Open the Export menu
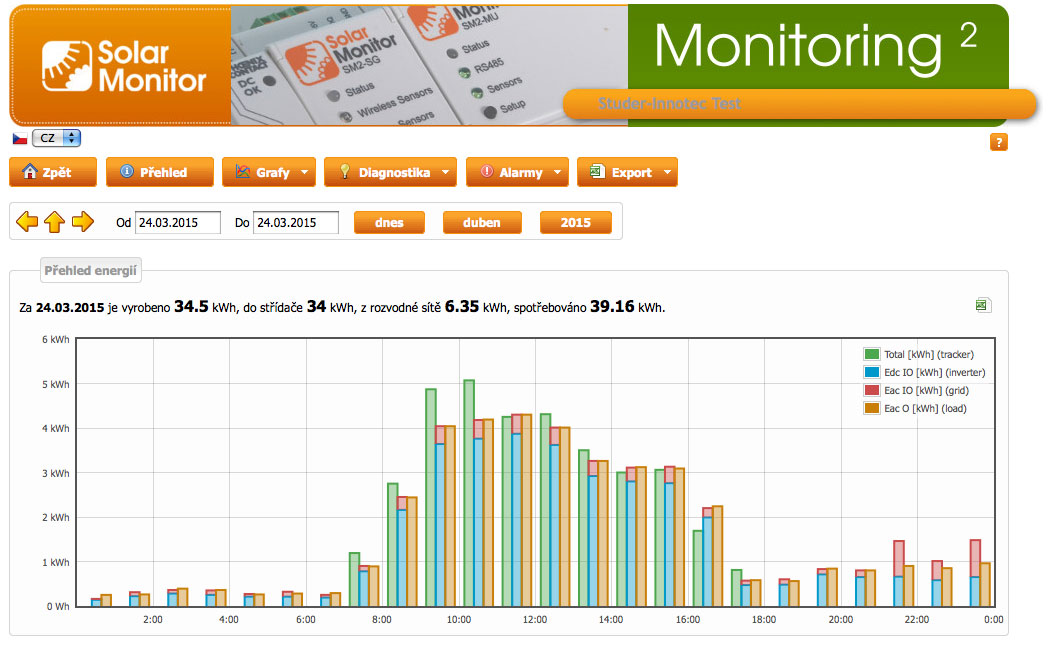The height and width of the screenshot is (646, 1051). click(627, 172)
